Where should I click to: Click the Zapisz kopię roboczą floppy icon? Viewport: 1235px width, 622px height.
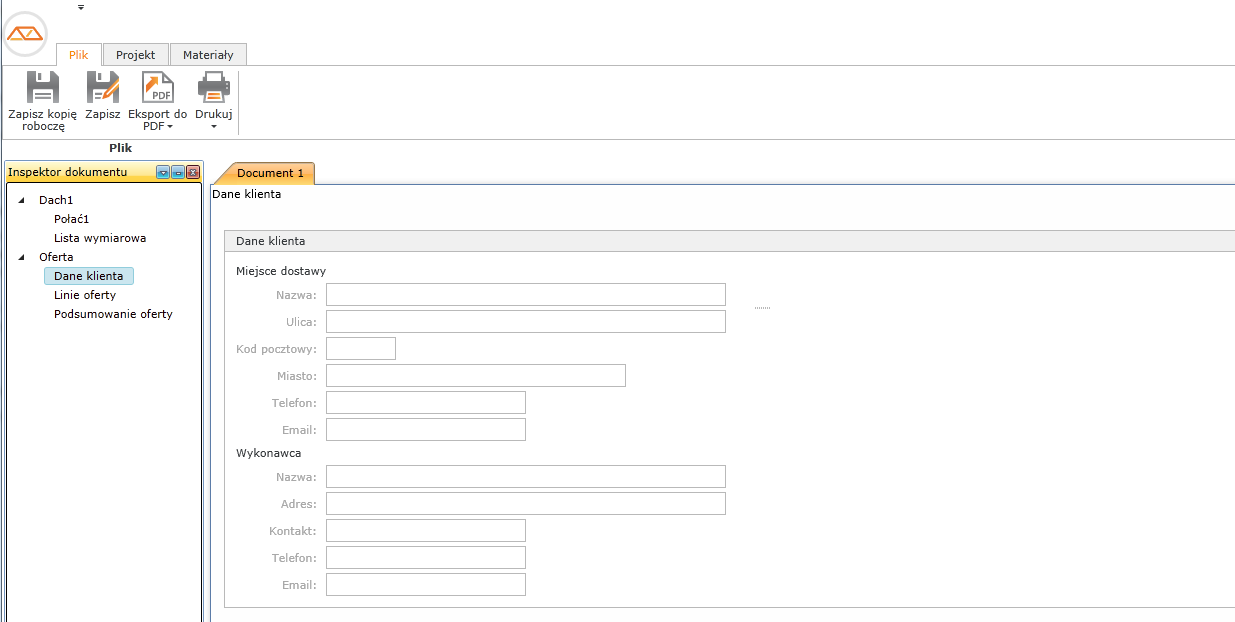43,88
